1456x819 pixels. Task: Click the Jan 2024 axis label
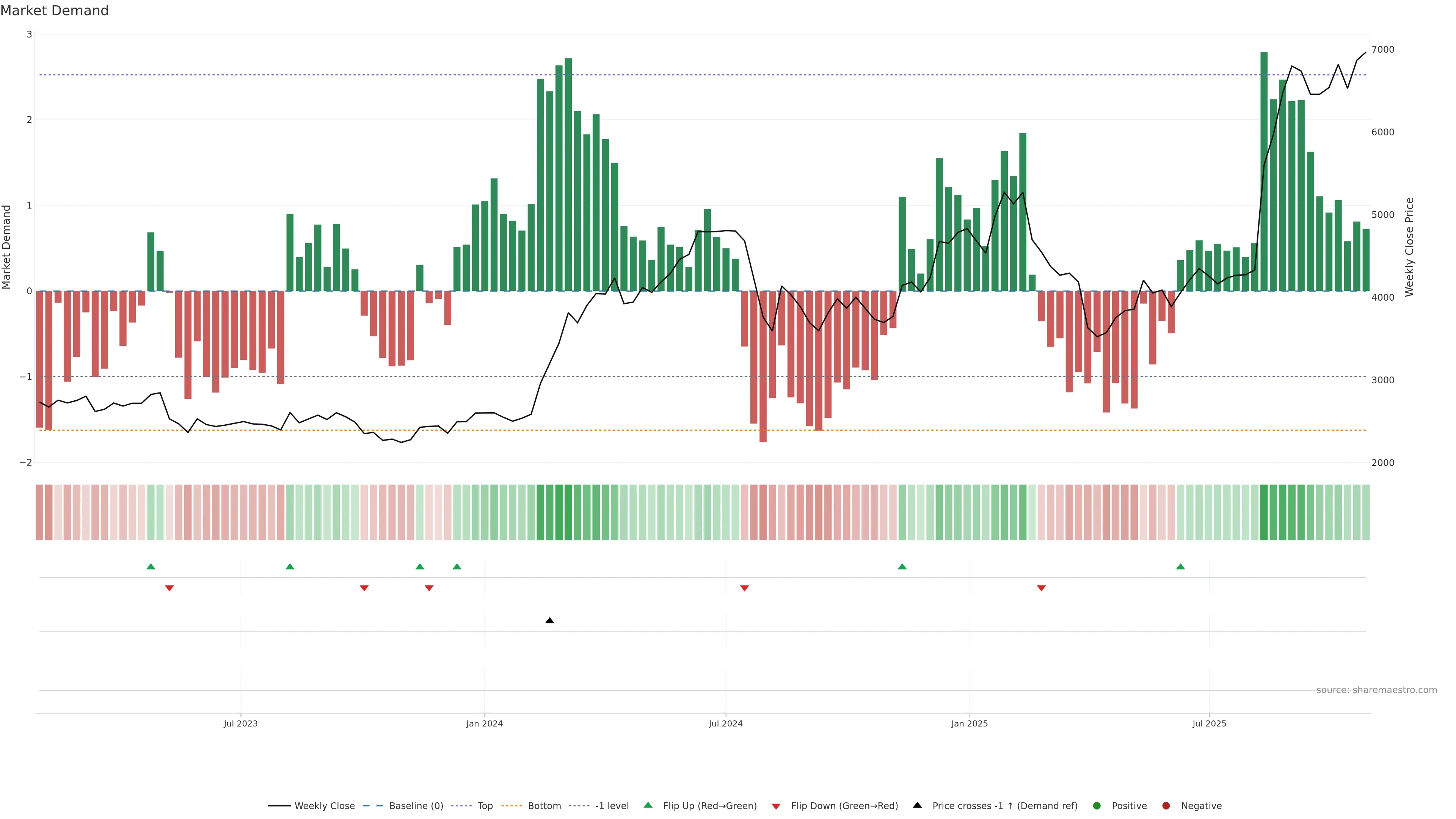(485, 724)
